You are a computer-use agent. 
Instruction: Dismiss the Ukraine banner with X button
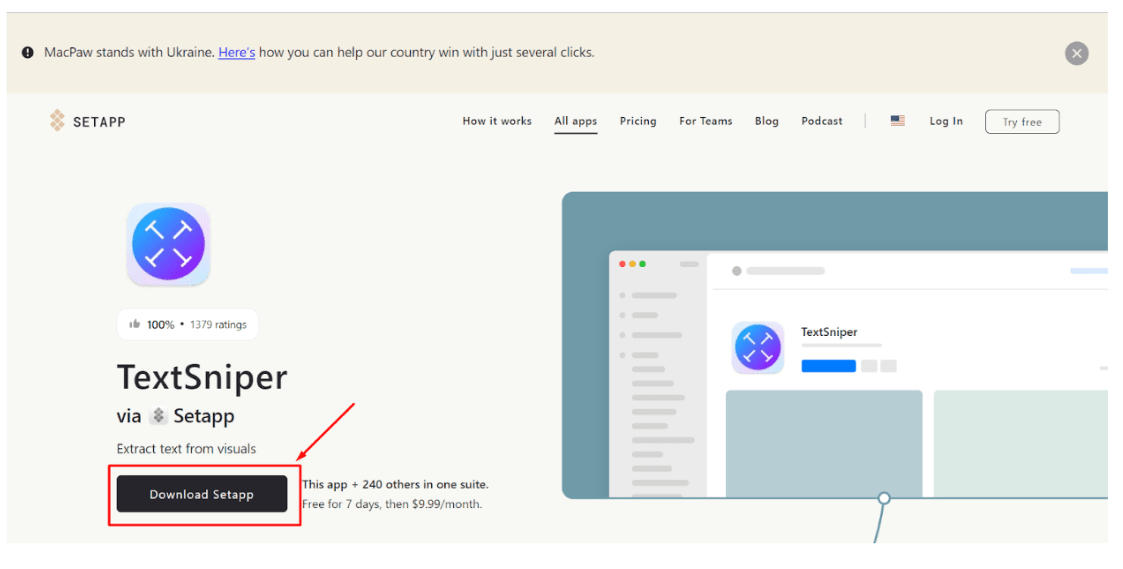[1076, 54]
